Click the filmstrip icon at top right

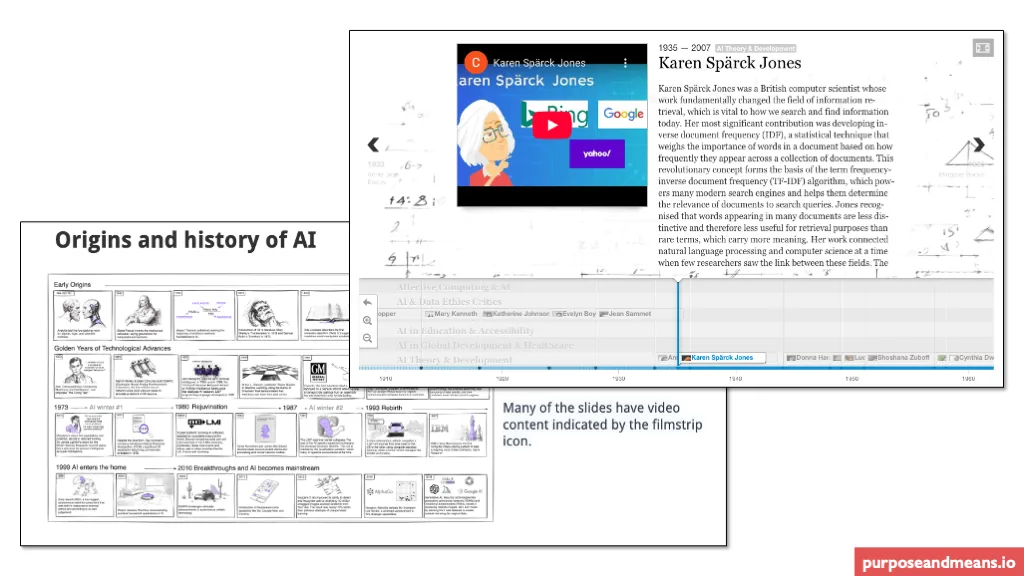coord(982,47)
